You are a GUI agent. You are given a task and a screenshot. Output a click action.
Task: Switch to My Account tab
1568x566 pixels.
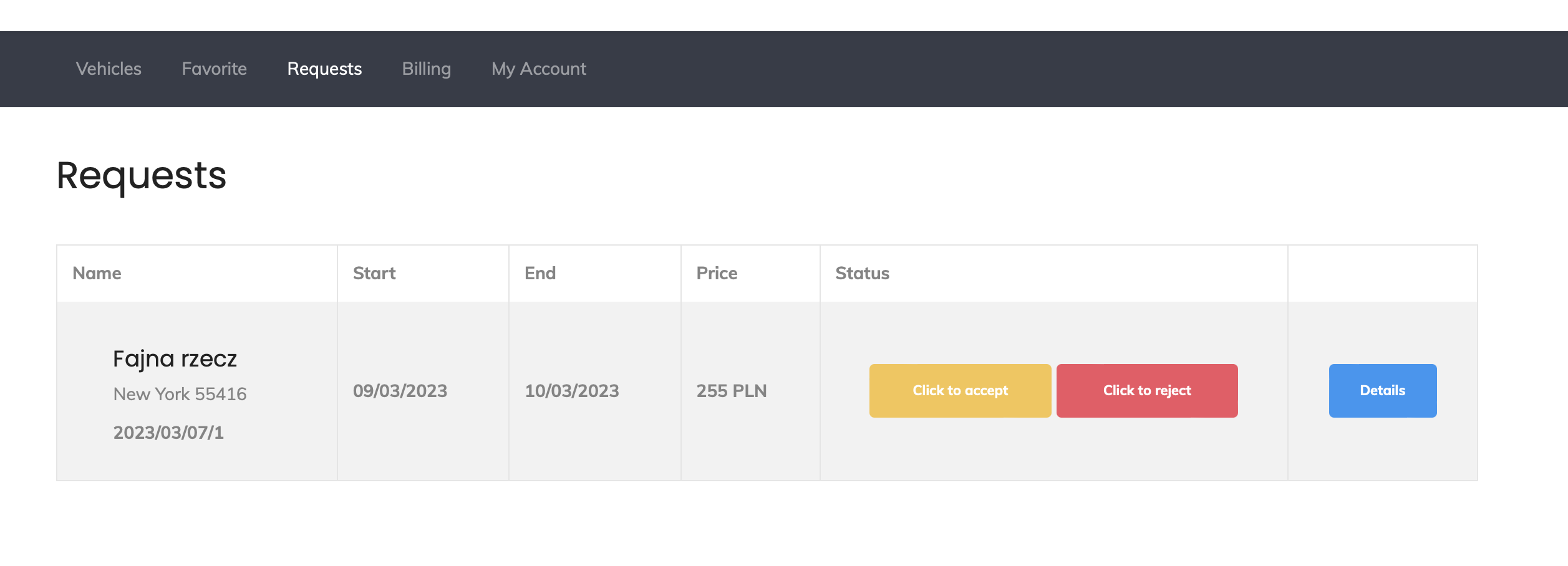click(538, 69)
